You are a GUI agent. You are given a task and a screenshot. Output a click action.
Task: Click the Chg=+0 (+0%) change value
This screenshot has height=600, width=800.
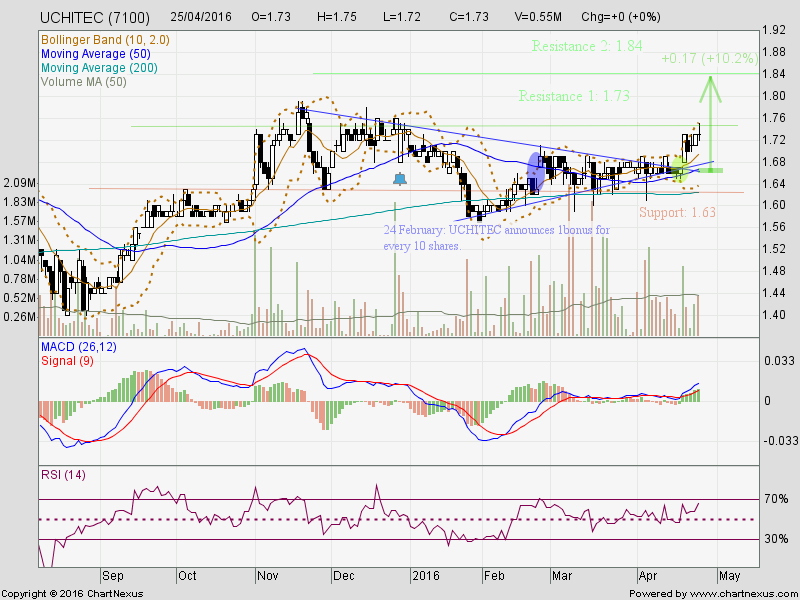click(621, 17)
